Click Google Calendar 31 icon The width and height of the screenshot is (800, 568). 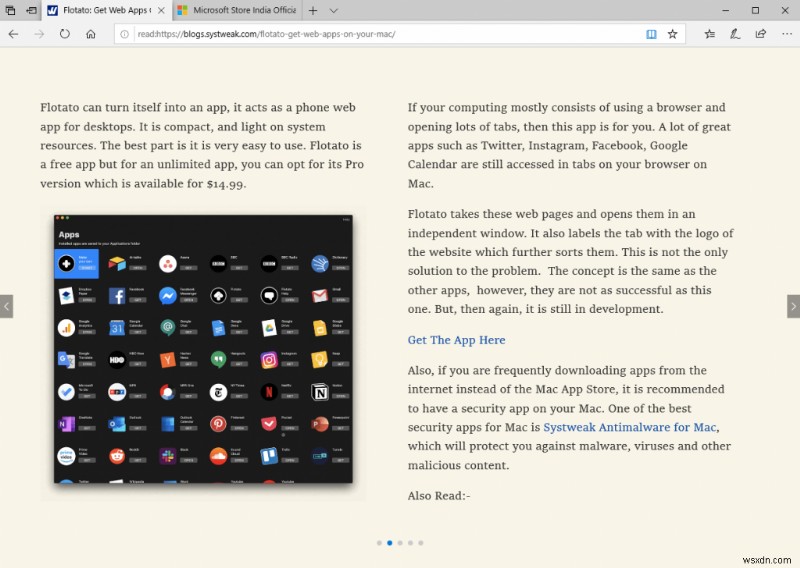[117, 328]
